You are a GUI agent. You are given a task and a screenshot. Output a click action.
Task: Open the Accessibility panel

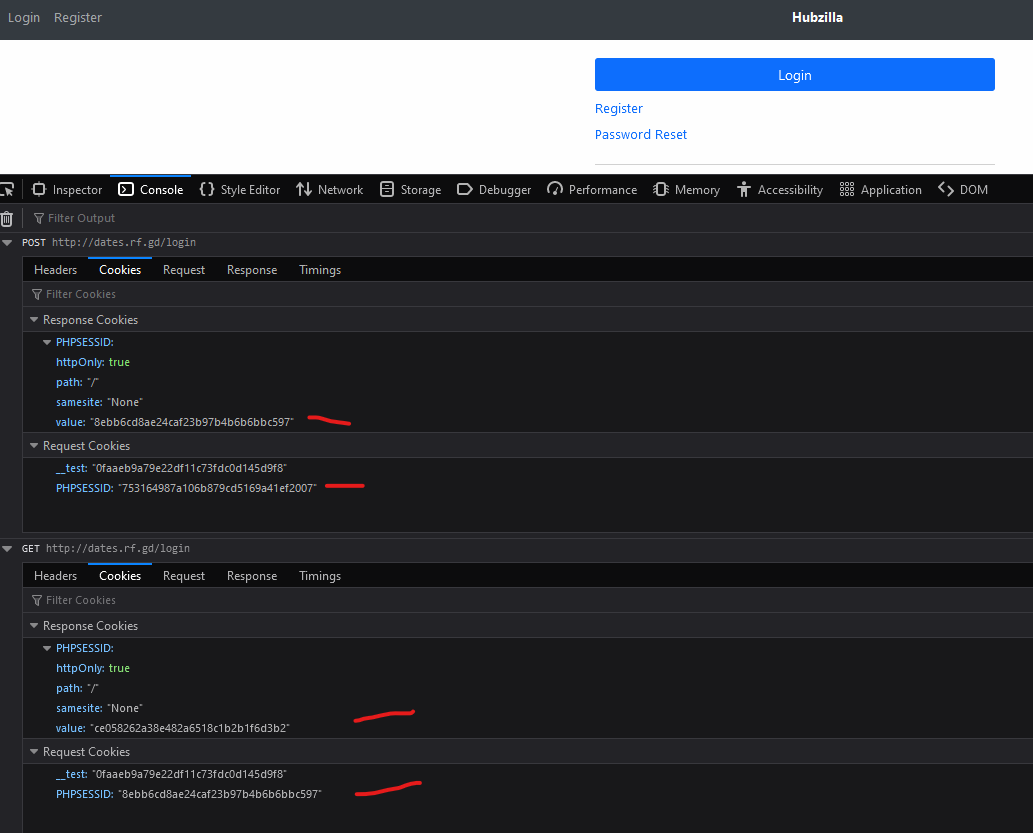click(779, 190)
